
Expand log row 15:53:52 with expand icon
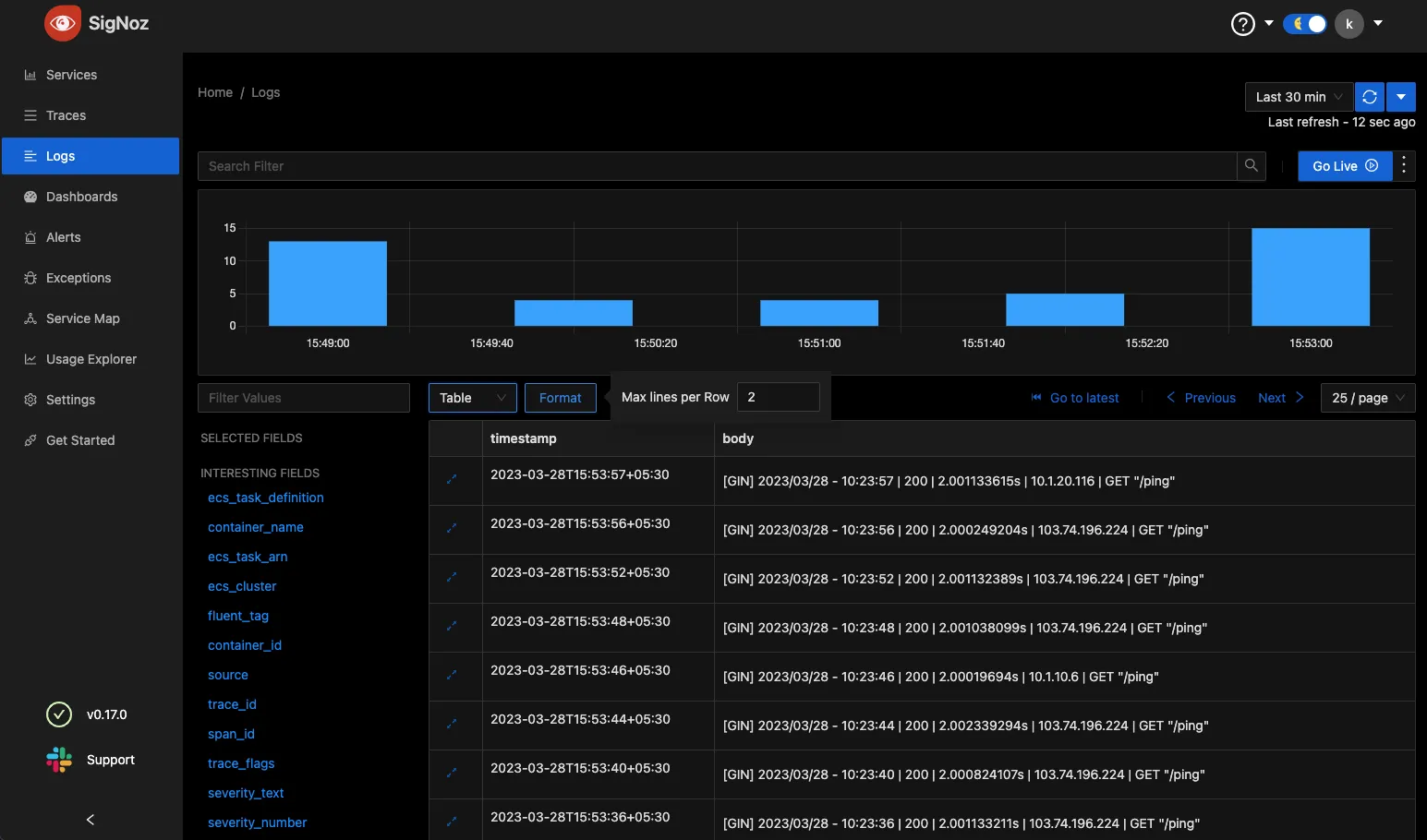click(452, 577)
